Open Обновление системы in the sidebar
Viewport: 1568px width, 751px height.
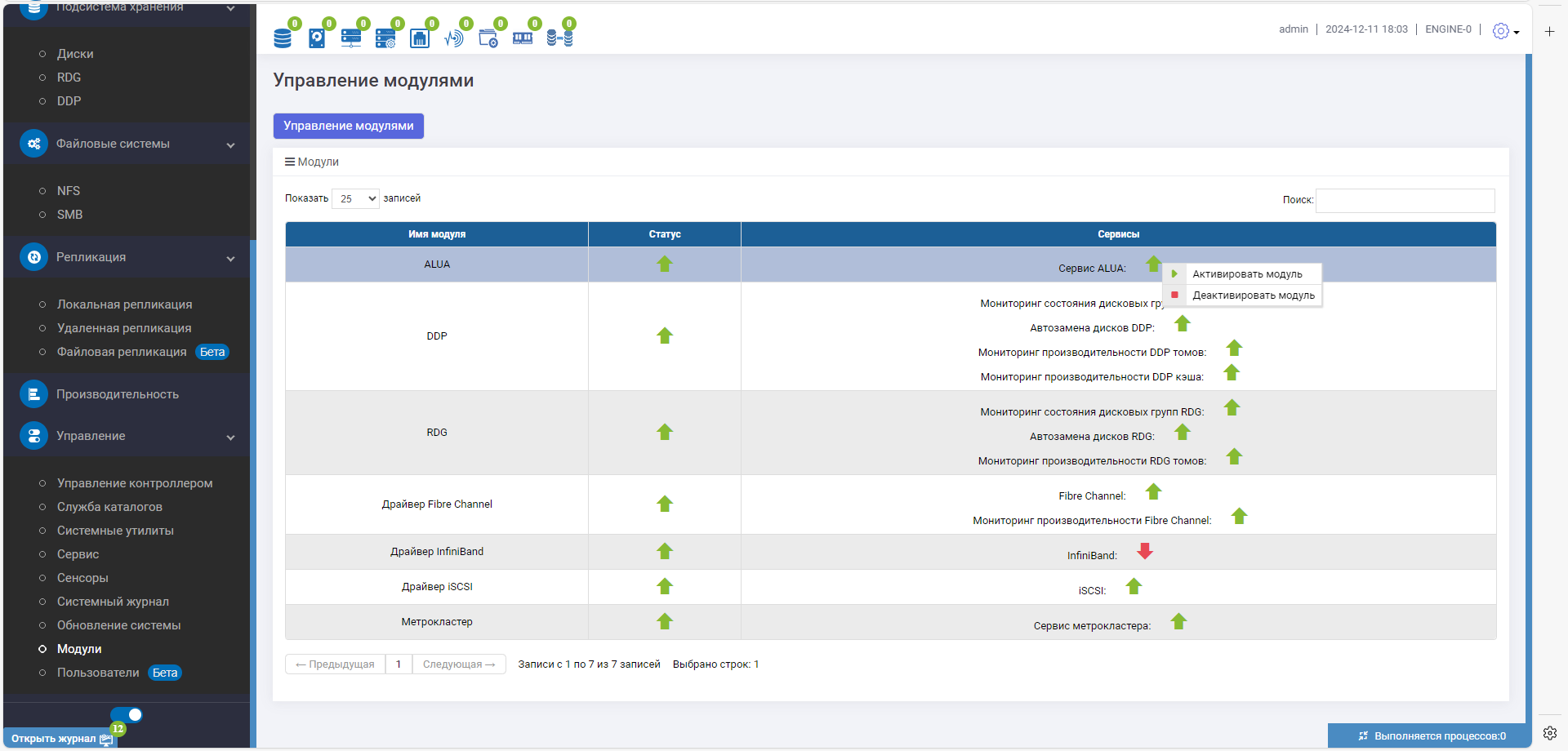pos(118,625)
